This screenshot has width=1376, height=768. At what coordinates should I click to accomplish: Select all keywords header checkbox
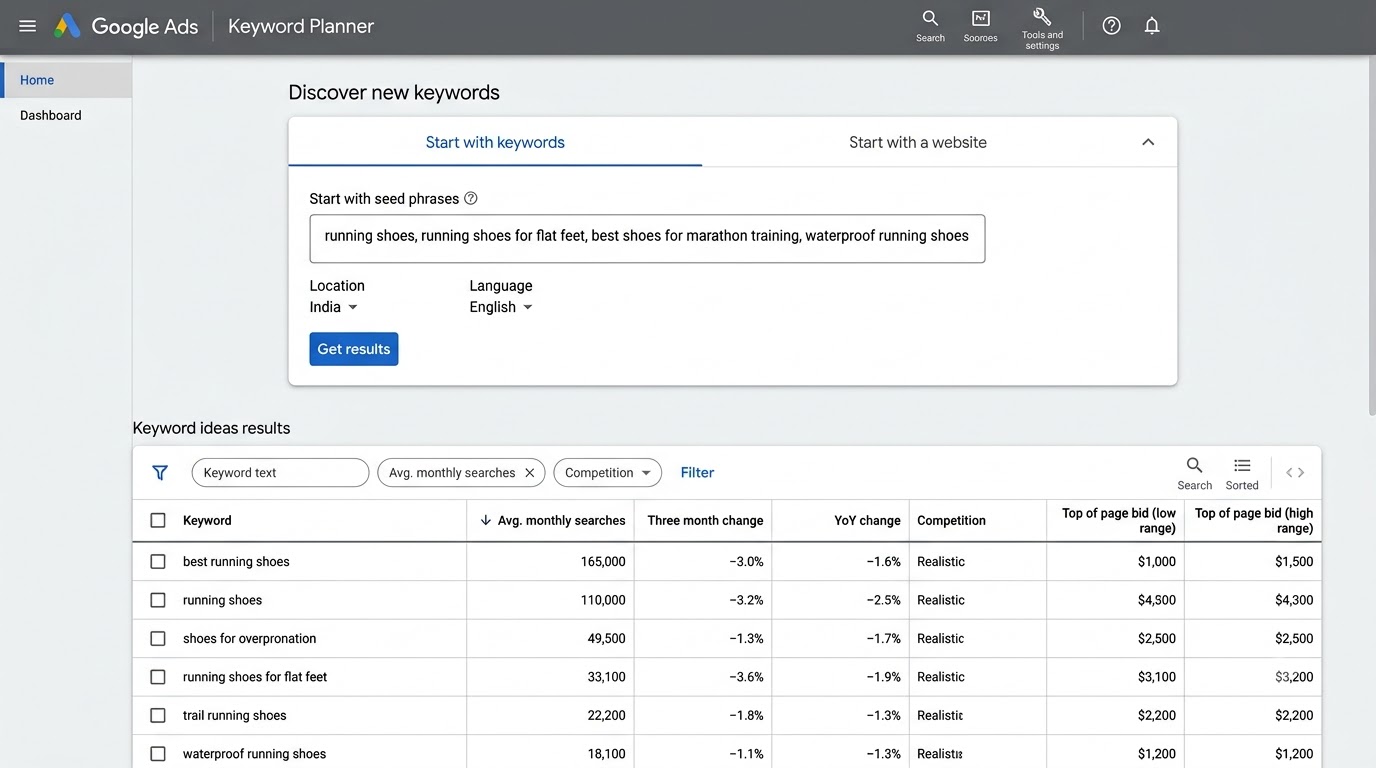click(158, 520)
